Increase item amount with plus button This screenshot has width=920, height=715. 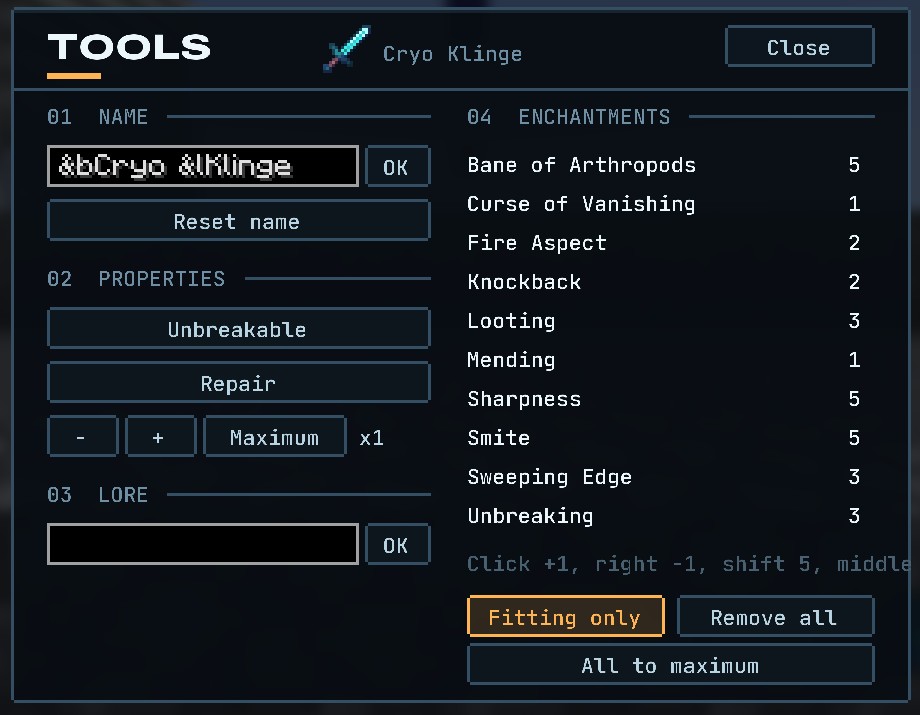(x=160, y=436)
